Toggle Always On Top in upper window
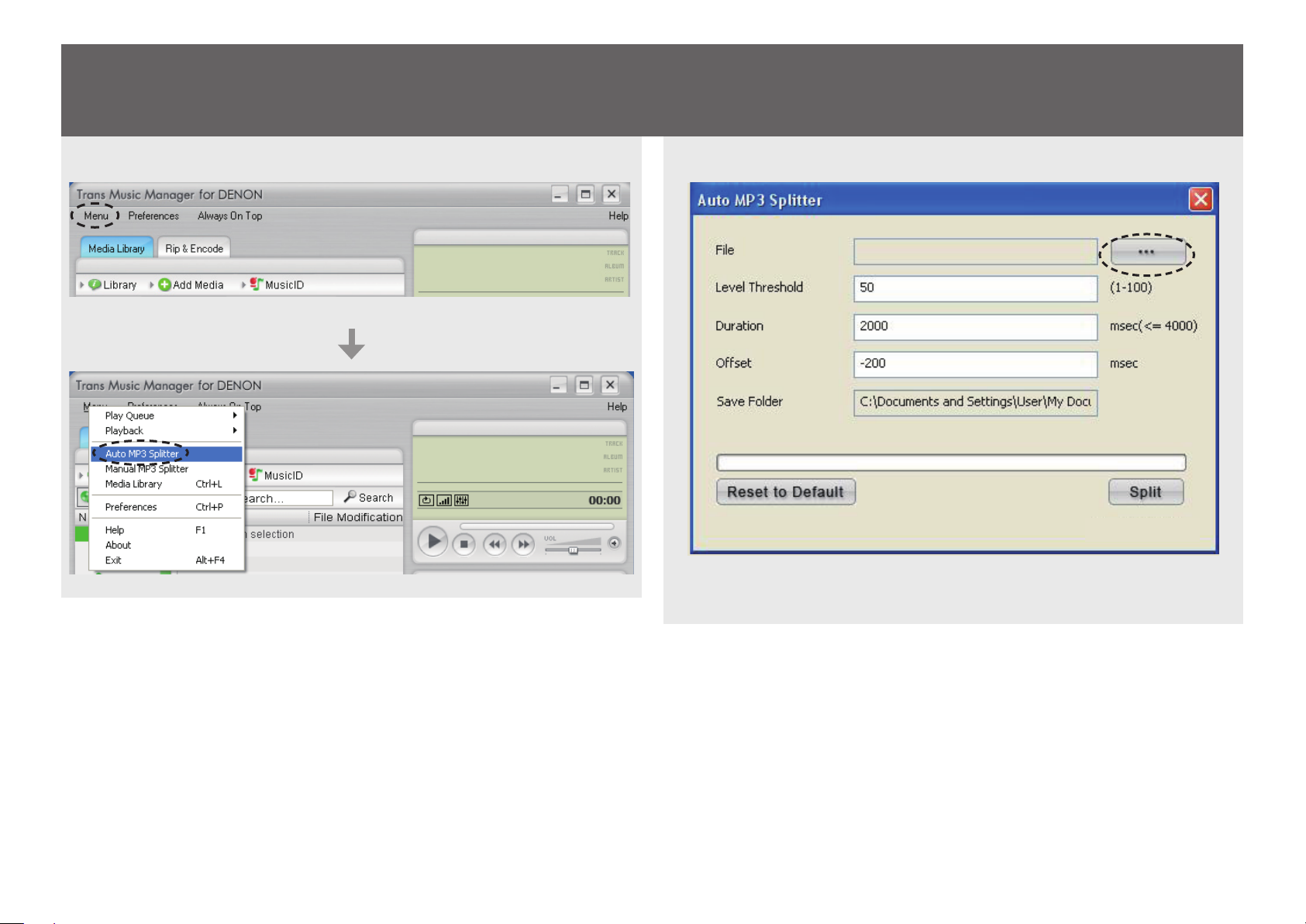This screenshot has height=924, width=1306. [229, 216]
